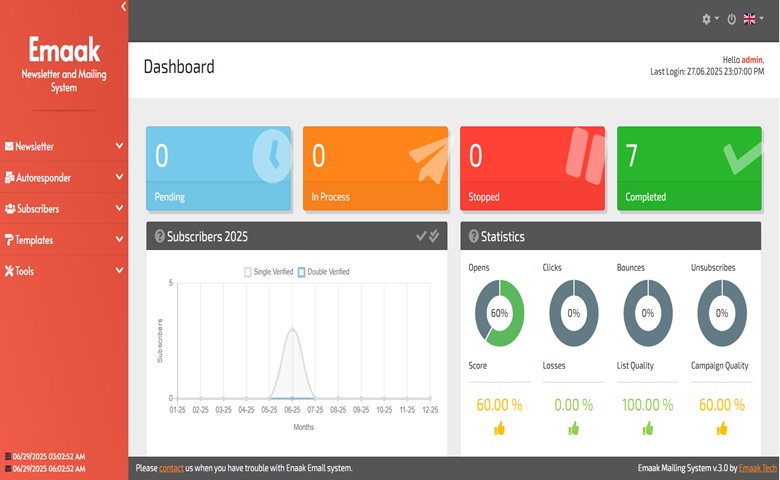Click the thumbs-up icon under Losses
The image size is (780, 480).
[574, 428]
